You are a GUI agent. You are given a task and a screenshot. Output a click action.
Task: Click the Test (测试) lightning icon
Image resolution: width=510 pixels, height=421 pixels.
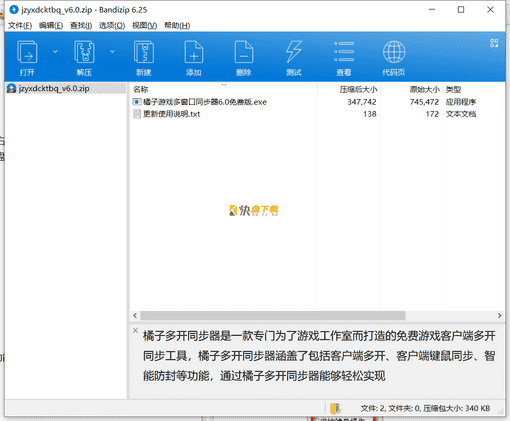point(294,52)
